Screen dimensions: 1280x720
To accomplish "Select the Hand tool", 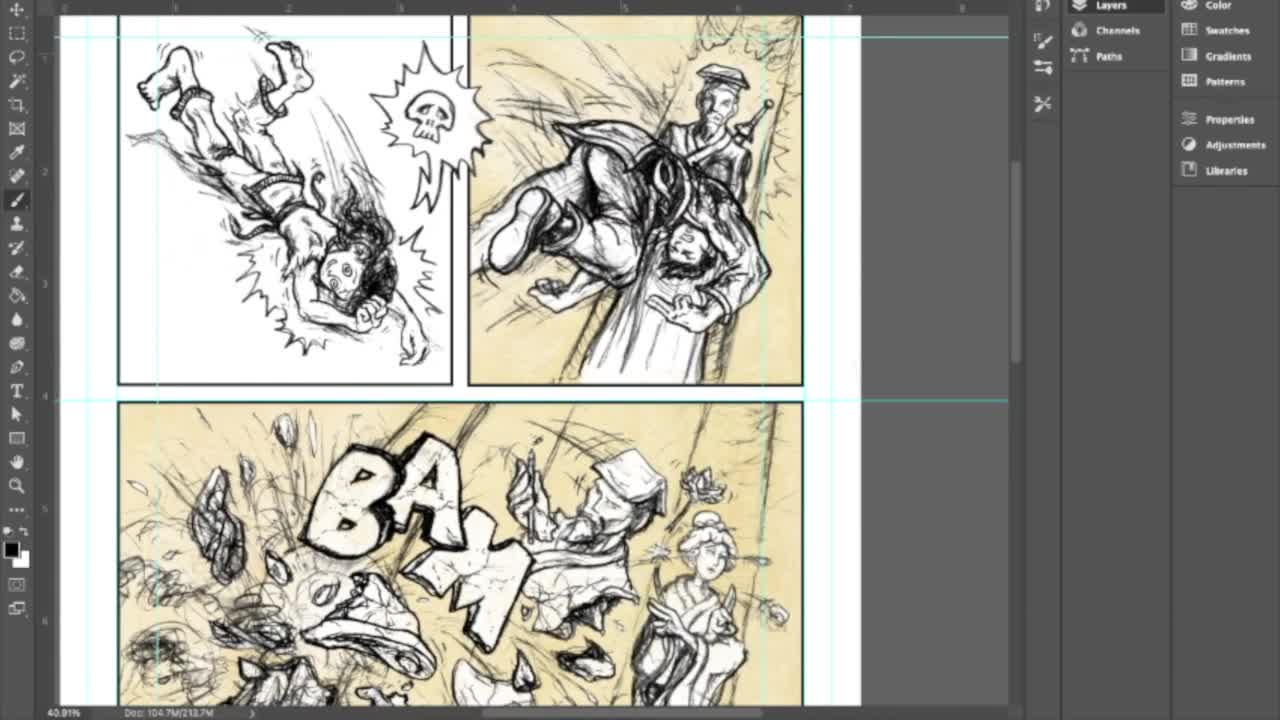I will [17, 463].
